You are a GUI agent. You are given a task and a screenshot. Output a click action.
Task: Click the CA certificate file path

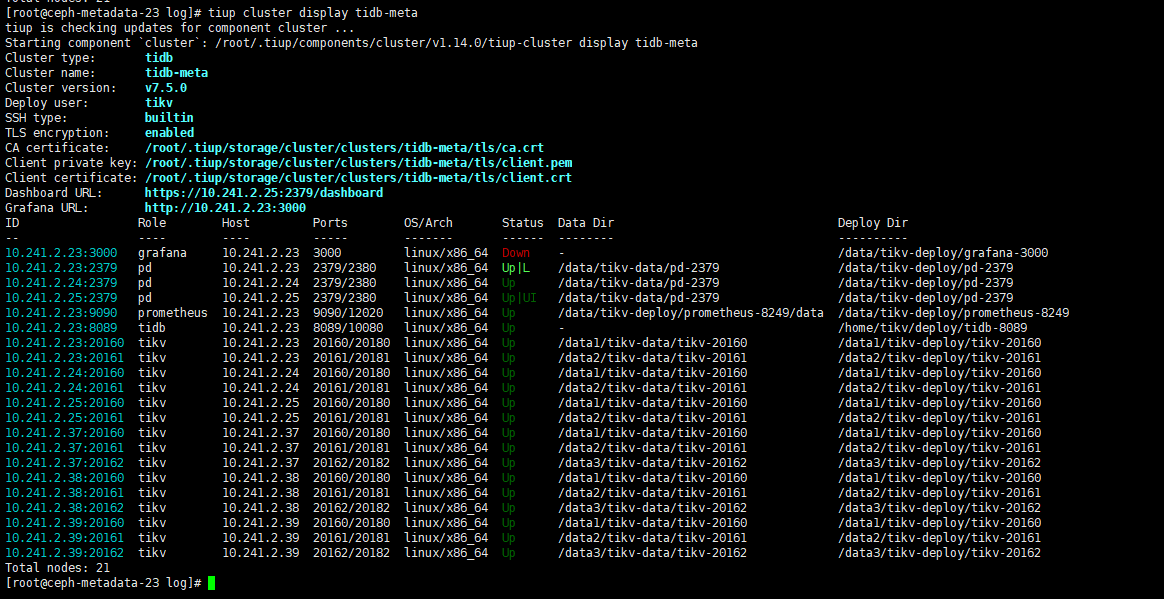click(x=344, y=148)
